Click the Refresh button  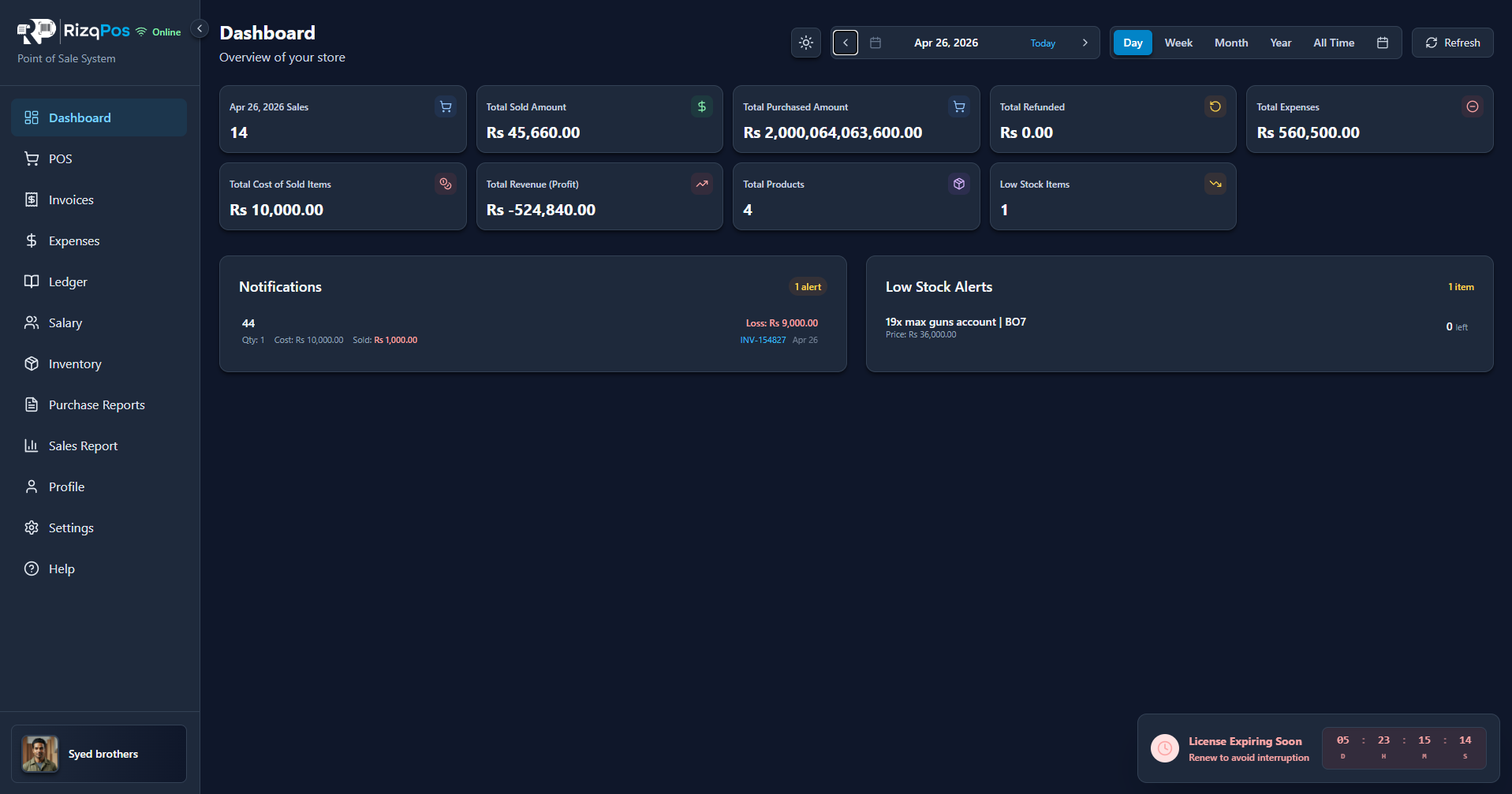(1452, 43)
